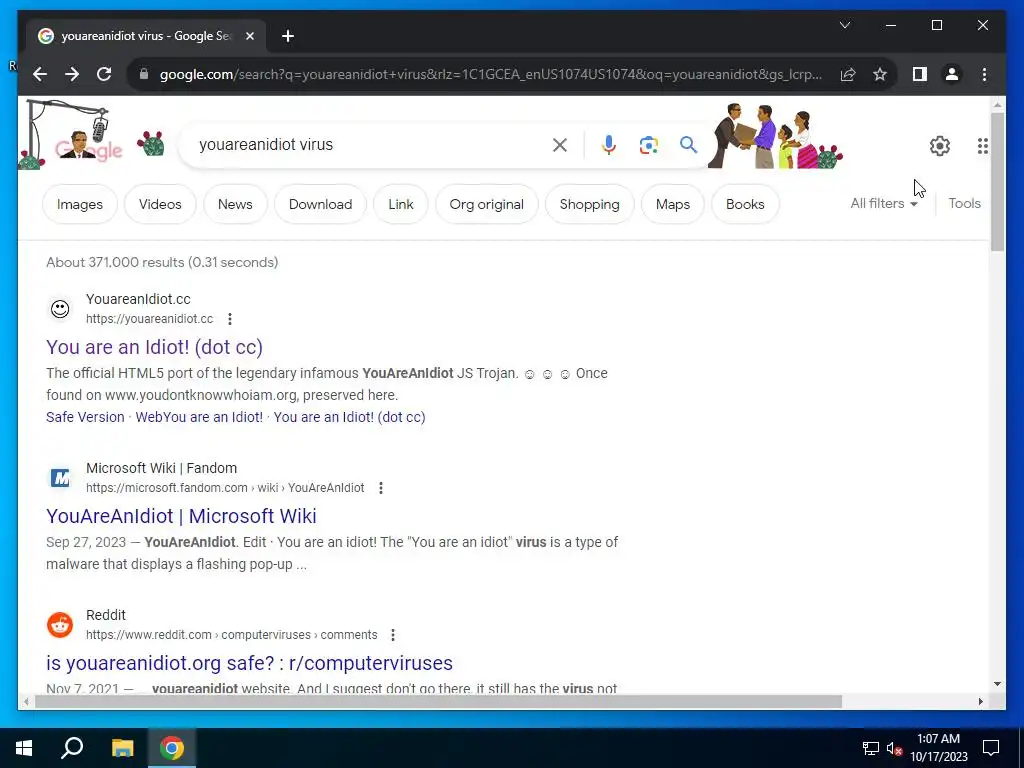Click the browser forward arrow

point(72,74)
